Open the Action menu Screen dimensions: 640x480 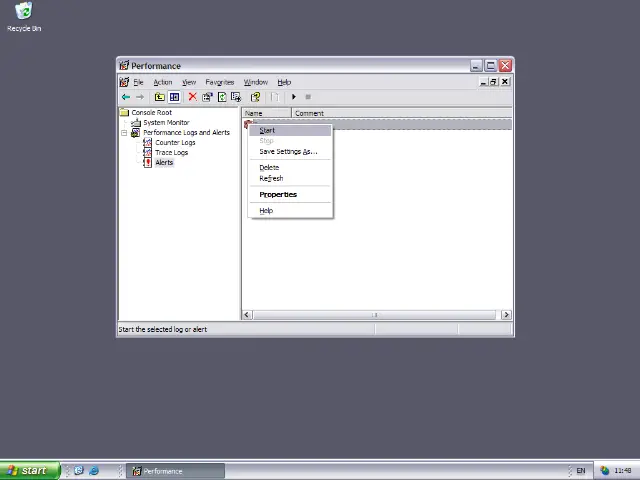click(x=163, y=82)
